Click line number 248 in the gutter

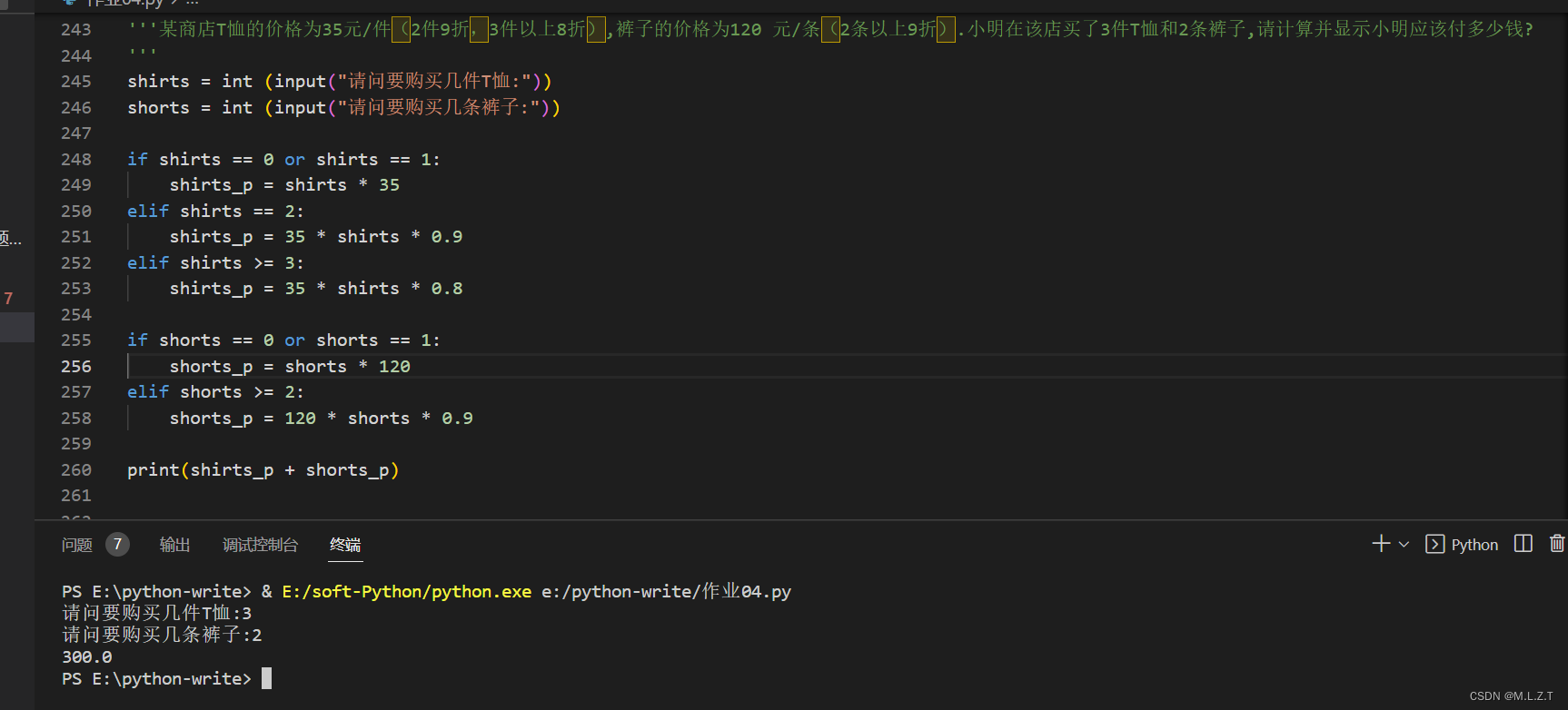(76, 159)
